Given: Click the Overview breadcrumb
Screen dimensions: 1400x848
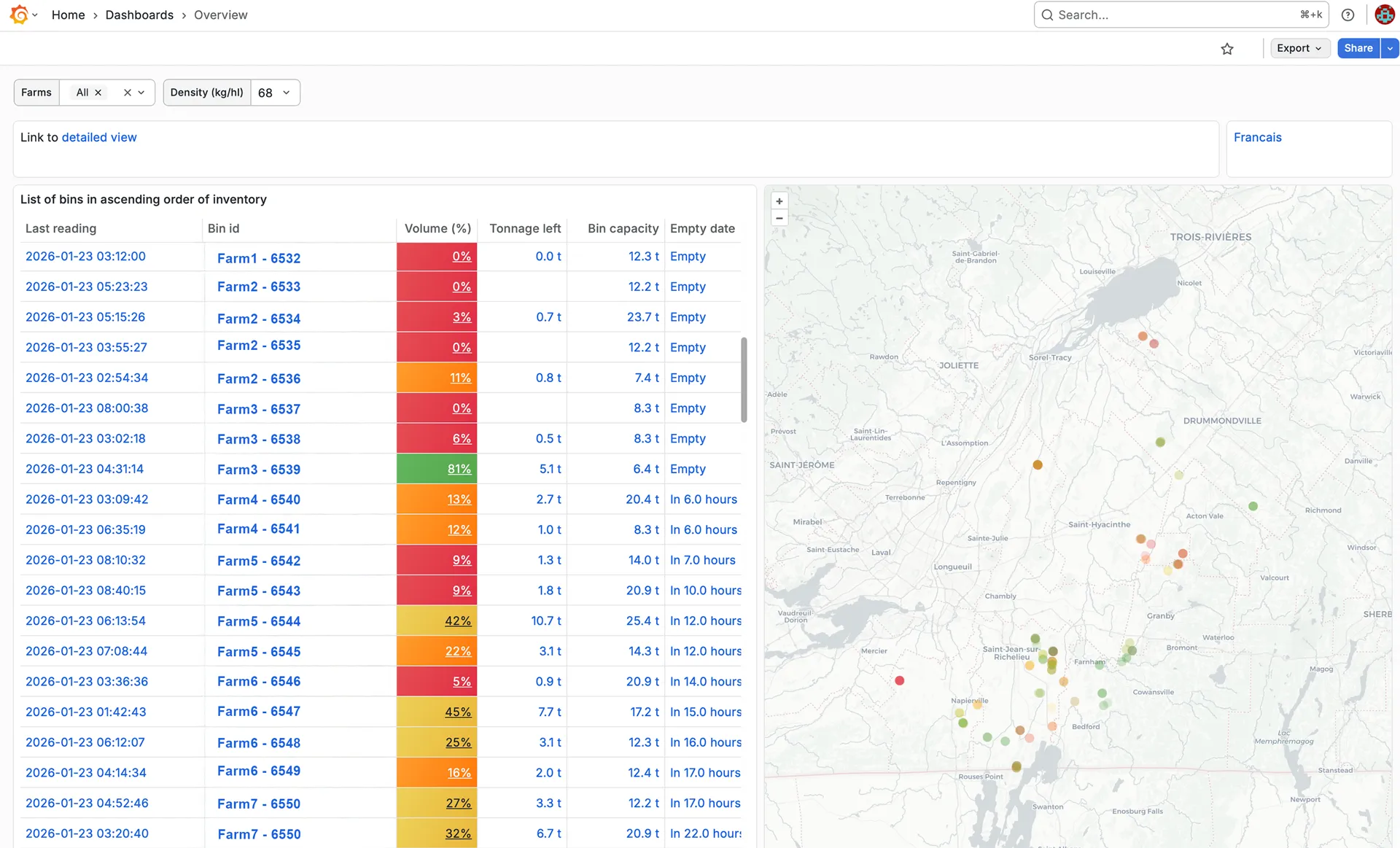Looking at the screenshot, I should 221,15.
